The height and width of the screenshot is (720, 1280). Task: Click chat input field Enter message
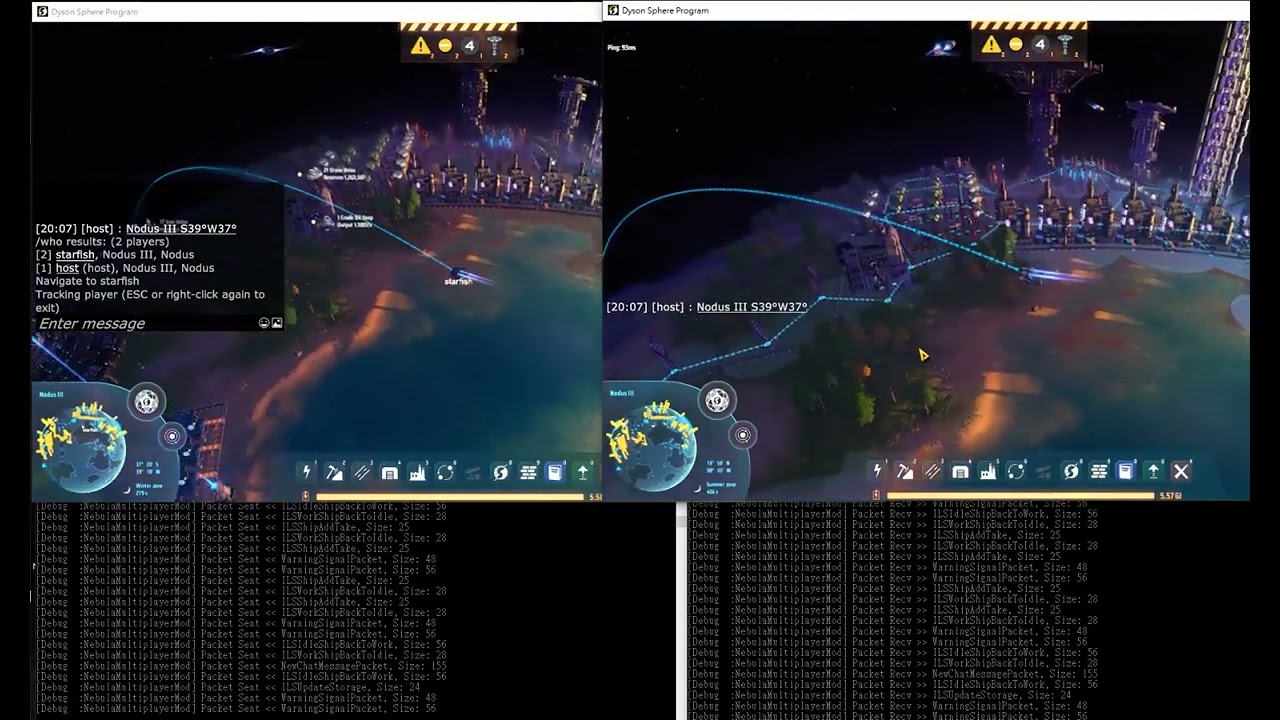pyautogui.click(x=146, y=323)
